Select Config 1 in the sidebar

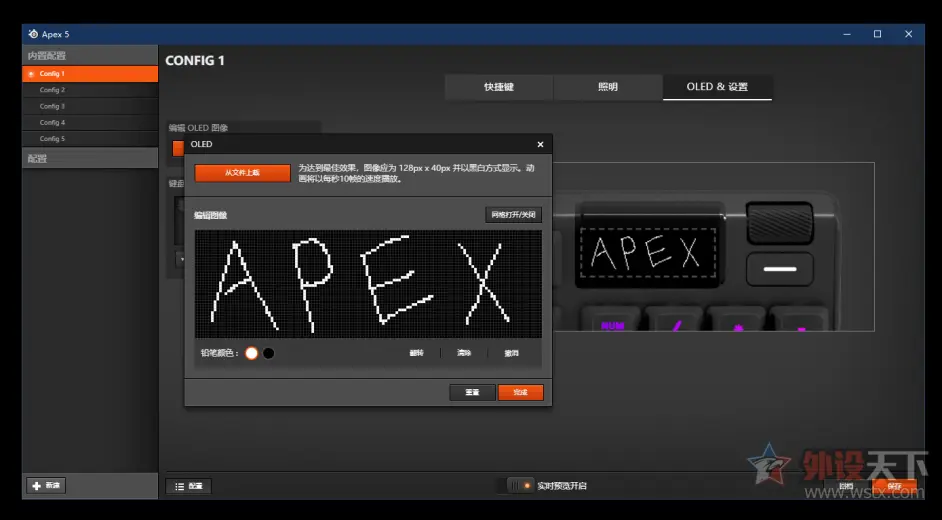point(90,74)
